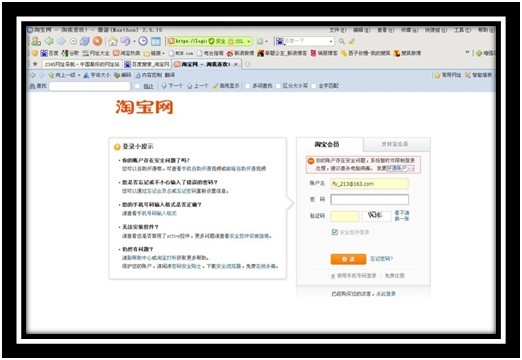
Task: Open the 工具 menu
Action: click(x=462, y=30)
